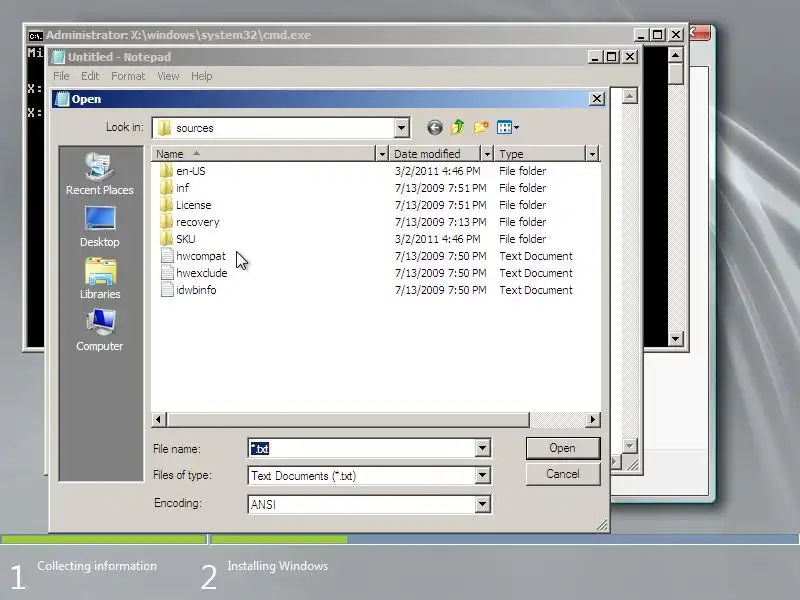The image size is (800, 600).
Task: Click cmd window scroll down arrow
Action: point(676,338)
